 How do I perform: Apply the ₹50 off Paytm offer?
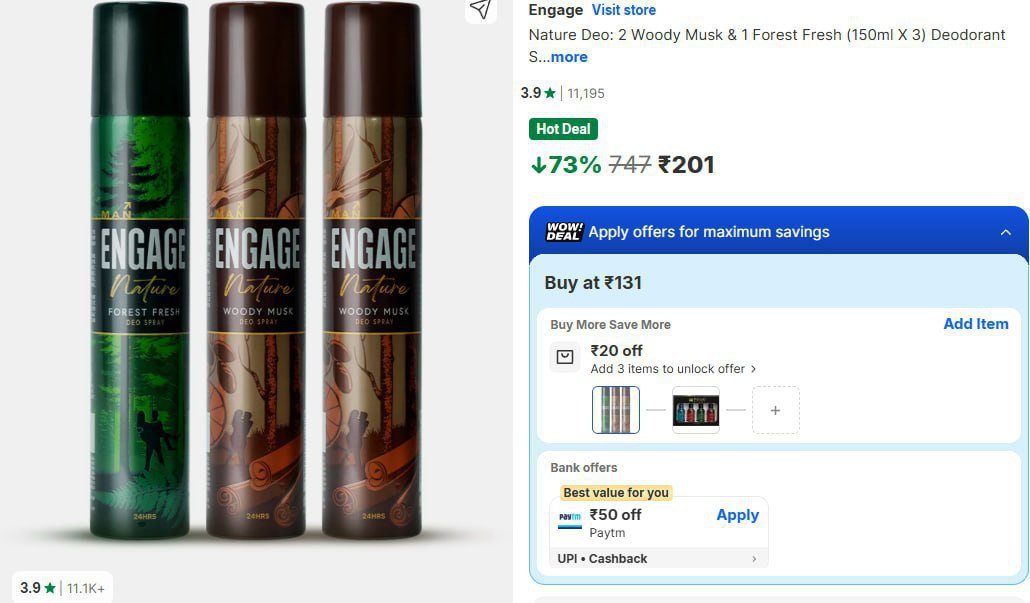(x=737, y=514)
